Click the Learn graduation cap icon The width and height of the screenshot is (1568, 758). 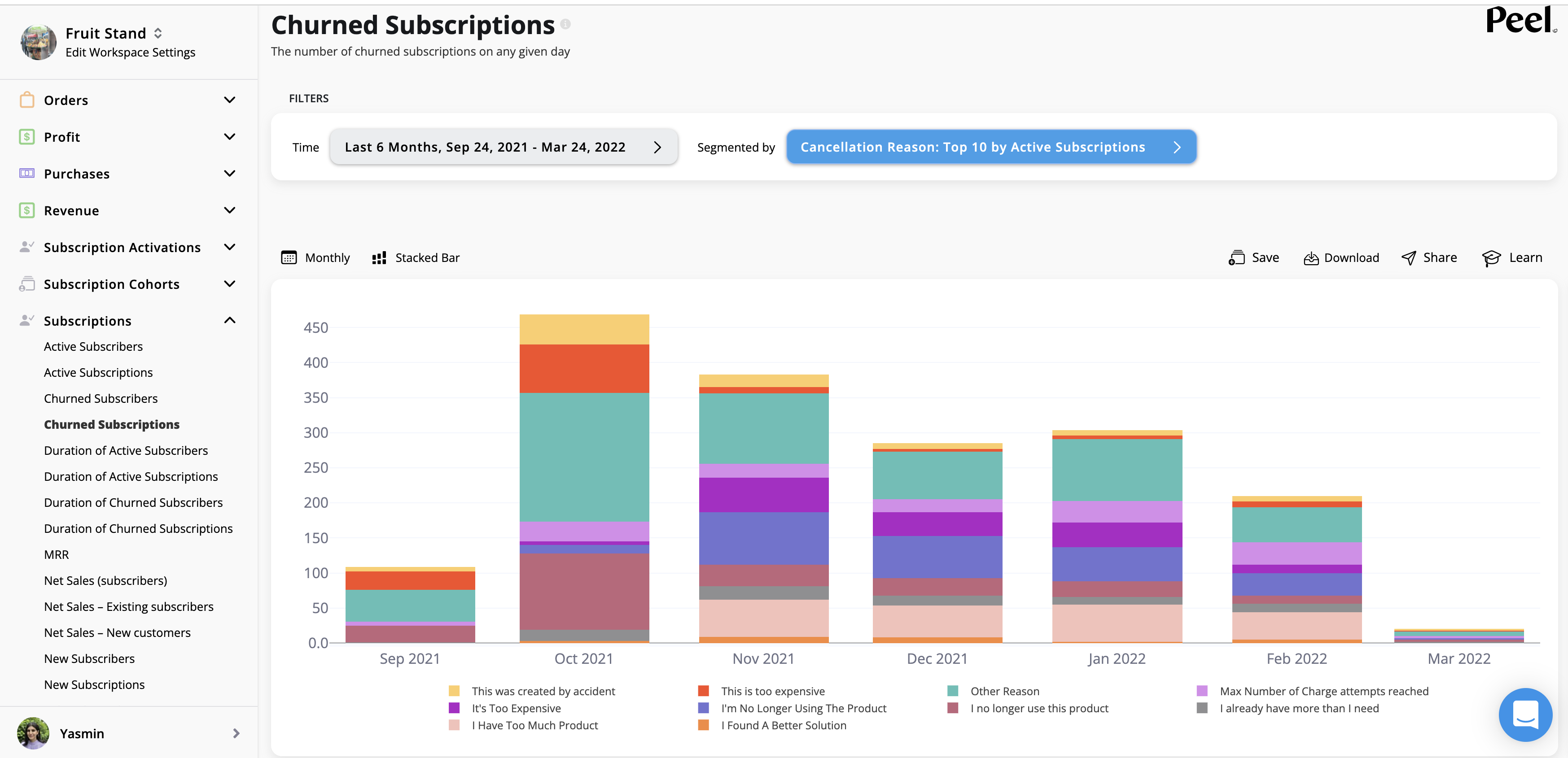pyautogui.click(x=1491, y=258)
